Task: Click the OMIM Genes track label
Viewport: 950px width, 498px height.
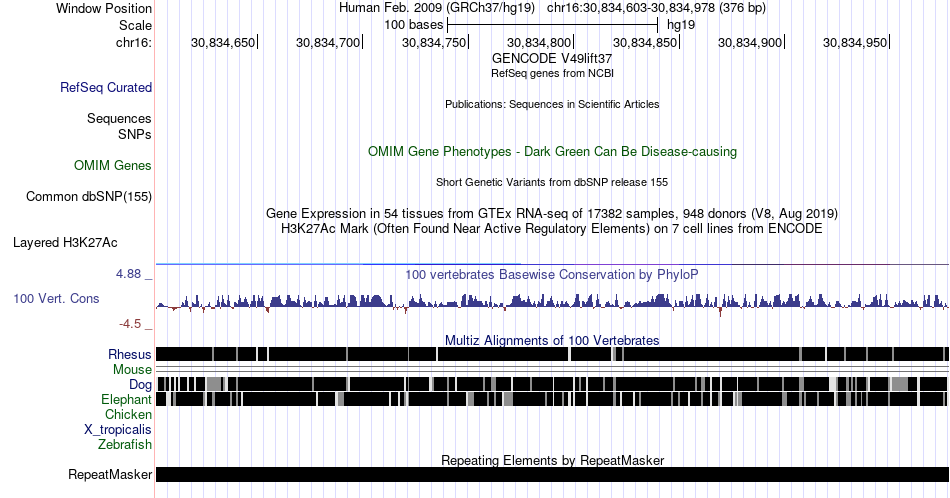Action: (x=113, y=165)
